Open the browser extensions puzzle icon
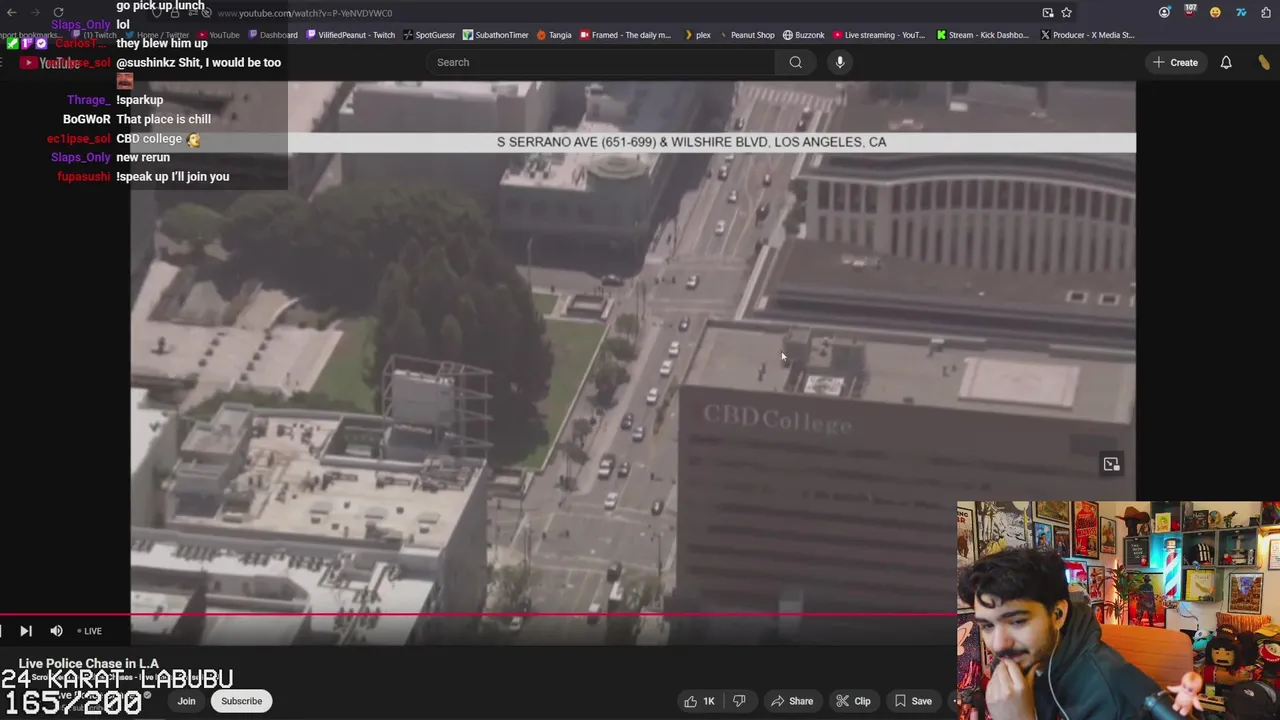This screenshot has width=1280, height=720. pyautogui.click(x=1266, y=13)
